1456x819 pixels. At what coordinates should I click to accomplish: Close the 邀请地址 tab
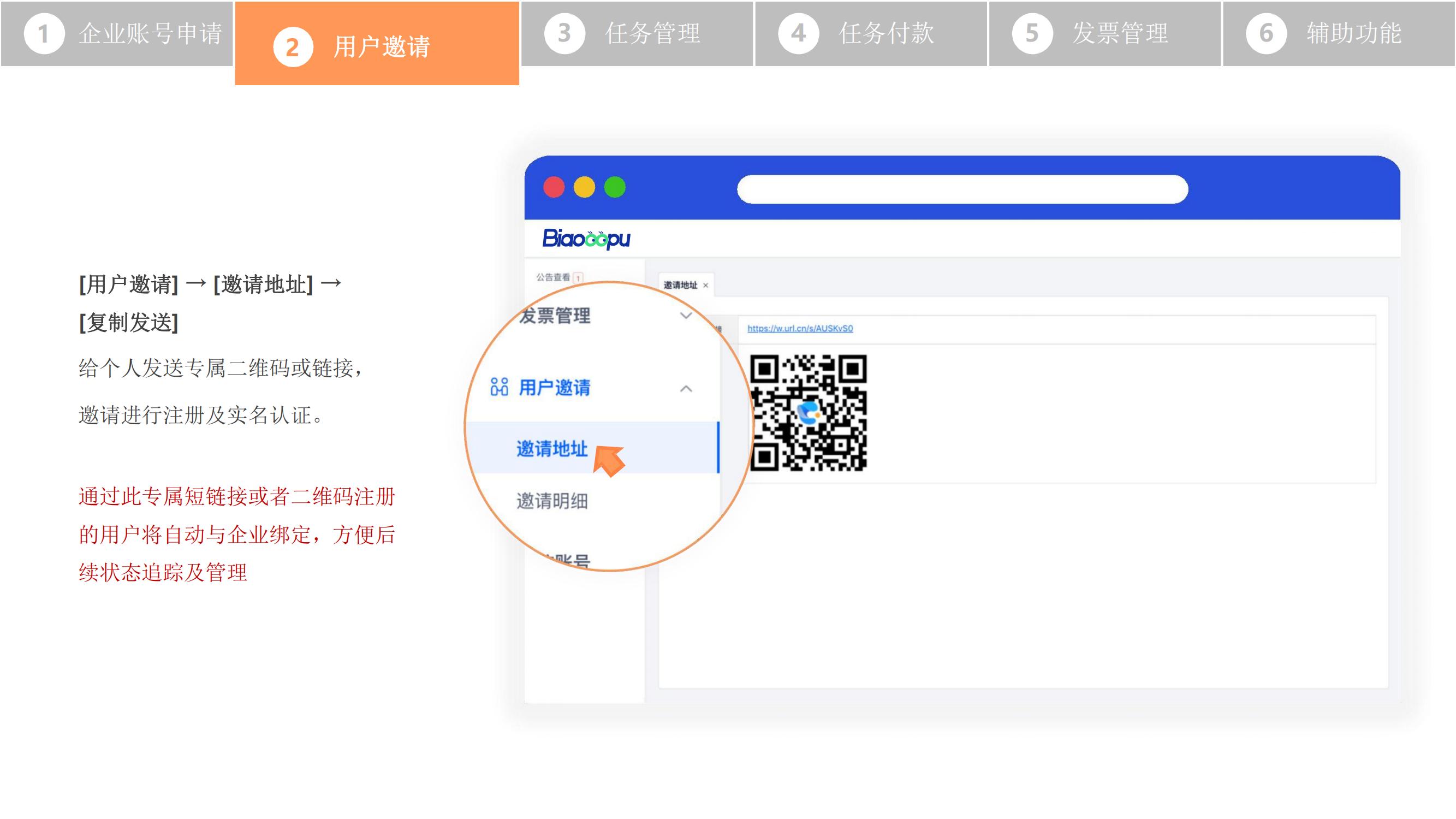(x=705, y=286)
